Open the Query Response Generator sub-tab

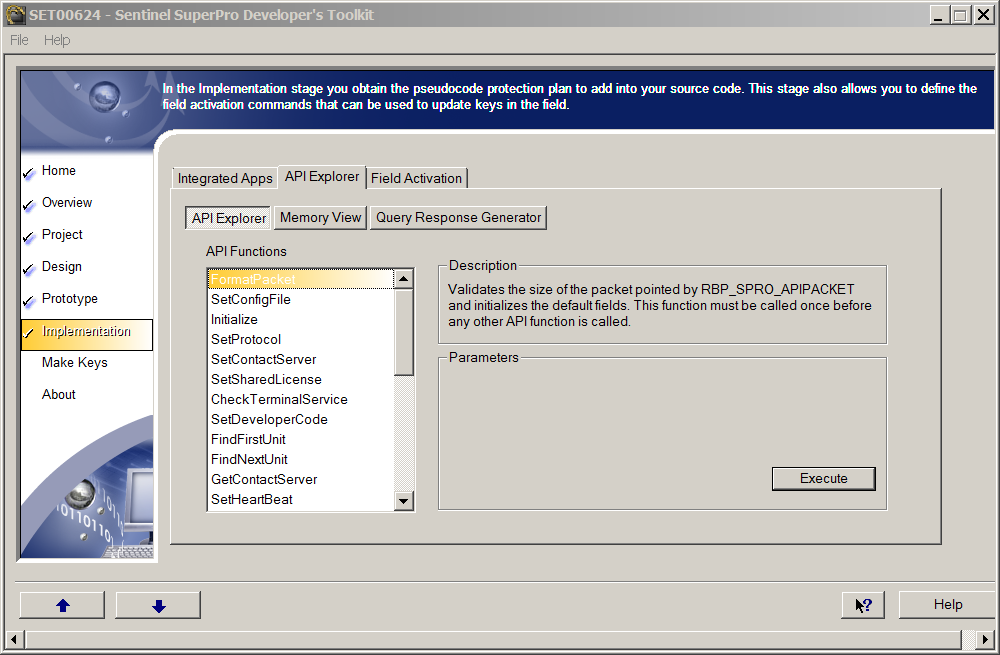pos(458,217)
